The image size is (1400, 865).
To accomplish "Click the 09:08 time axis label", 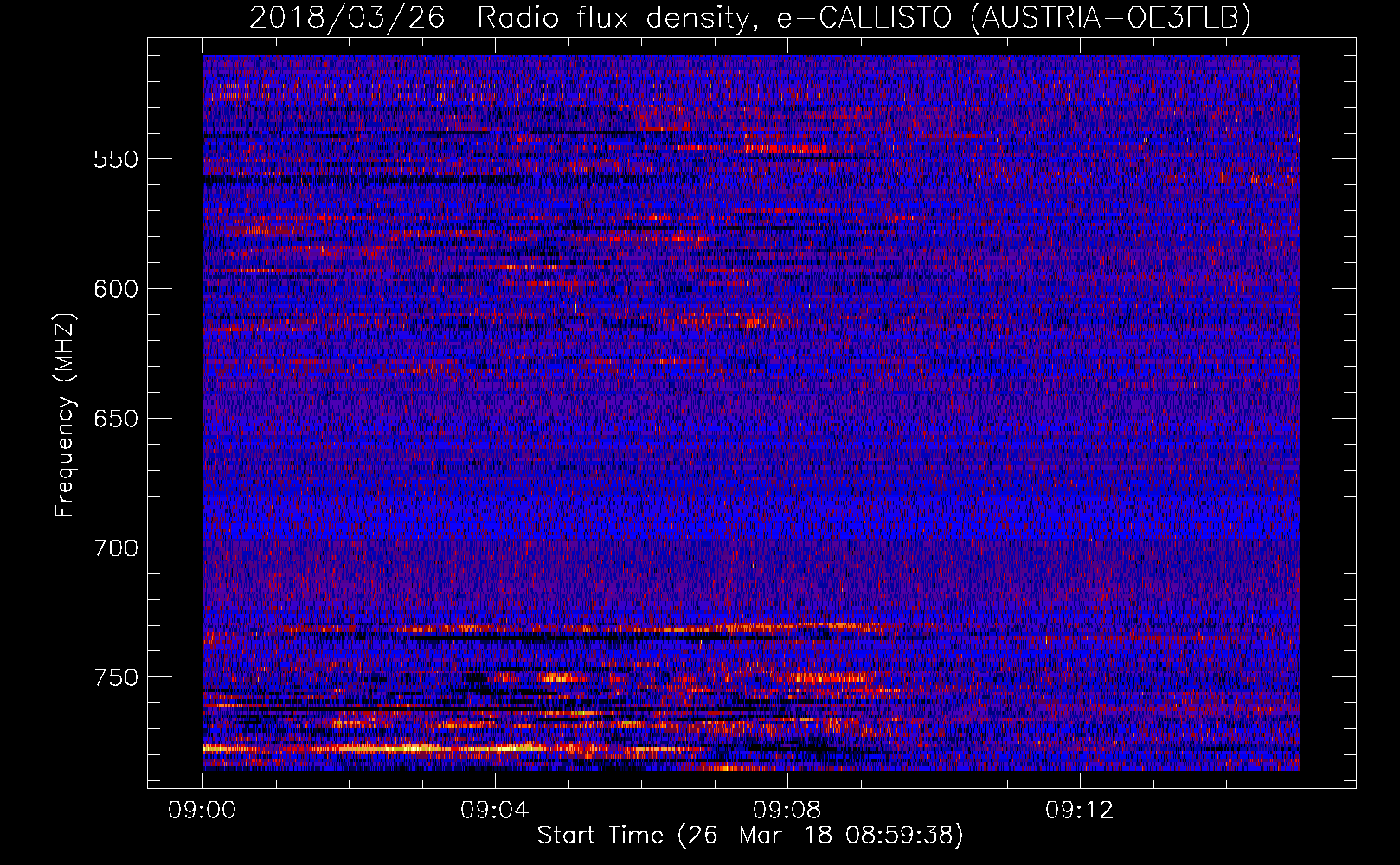I will click(787, 811).
